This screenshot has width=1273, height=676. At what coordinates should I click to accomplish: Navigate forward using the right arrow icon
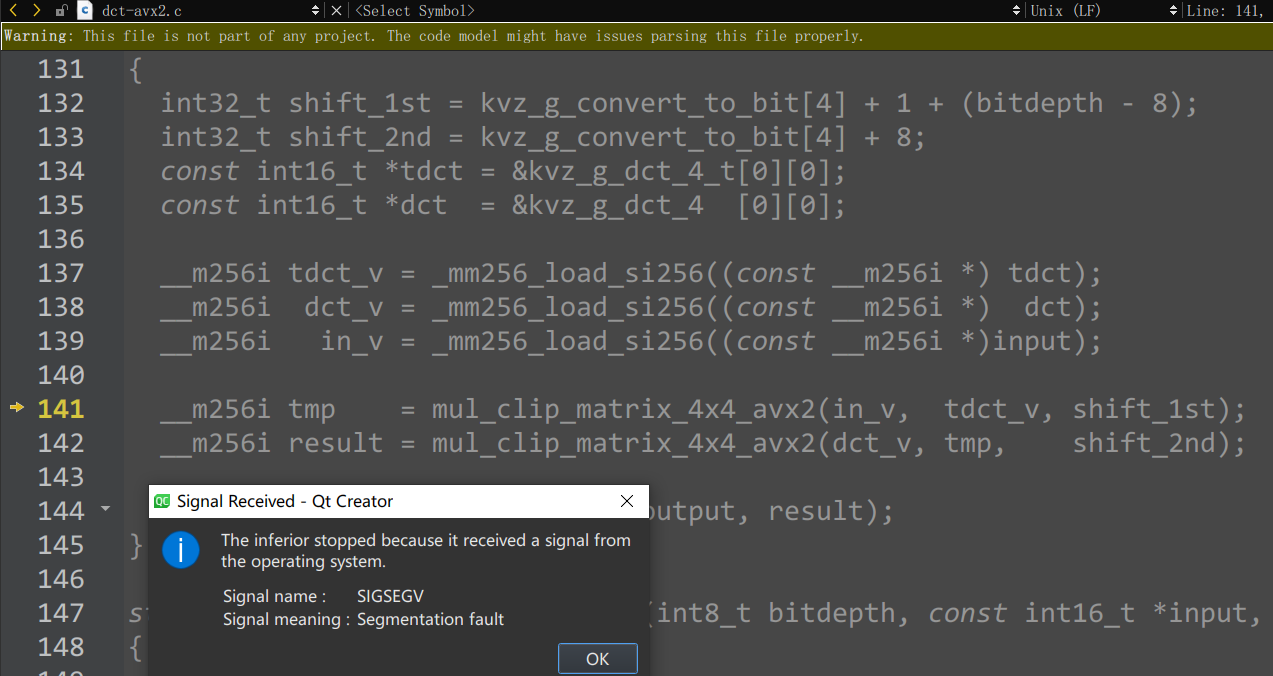pos(36,10)
